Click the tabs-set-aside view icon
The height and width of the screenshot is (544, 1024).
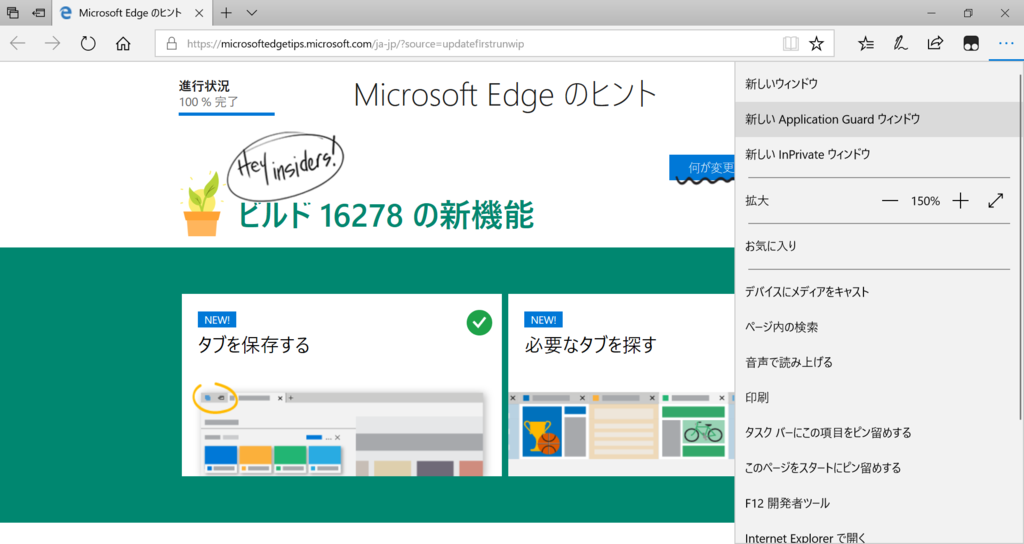coord(12,13)
